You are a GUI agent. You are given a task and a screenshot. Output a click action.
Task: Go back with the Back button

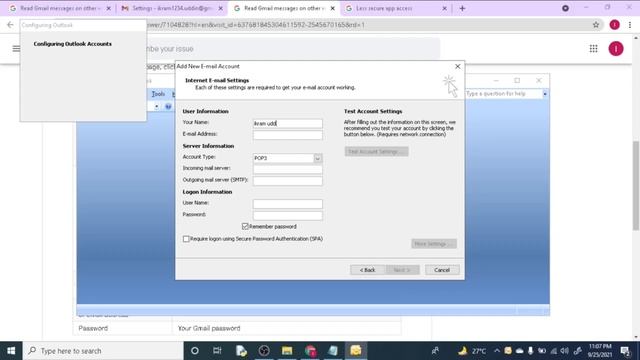click(367, 270)
